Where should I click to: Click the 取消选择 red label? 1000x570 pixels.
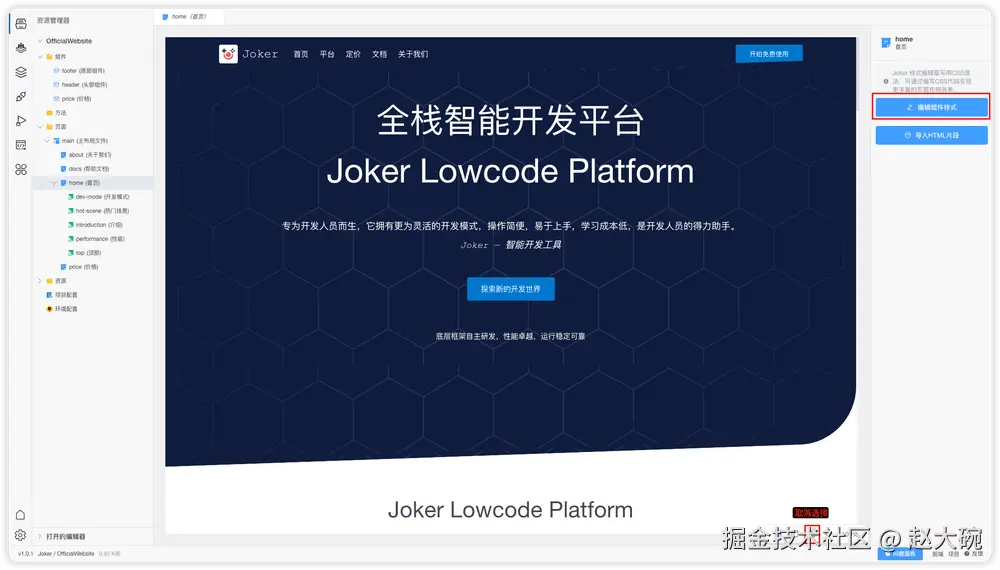[811, 513]
